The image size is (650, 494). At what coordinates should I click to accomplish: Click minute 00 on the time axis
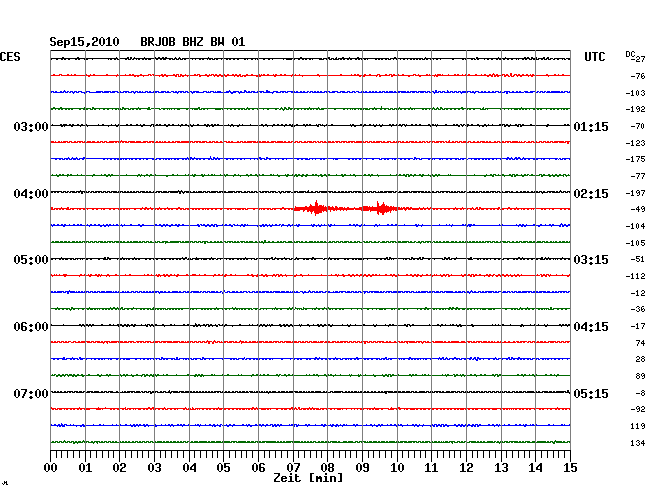coord(50,468)
